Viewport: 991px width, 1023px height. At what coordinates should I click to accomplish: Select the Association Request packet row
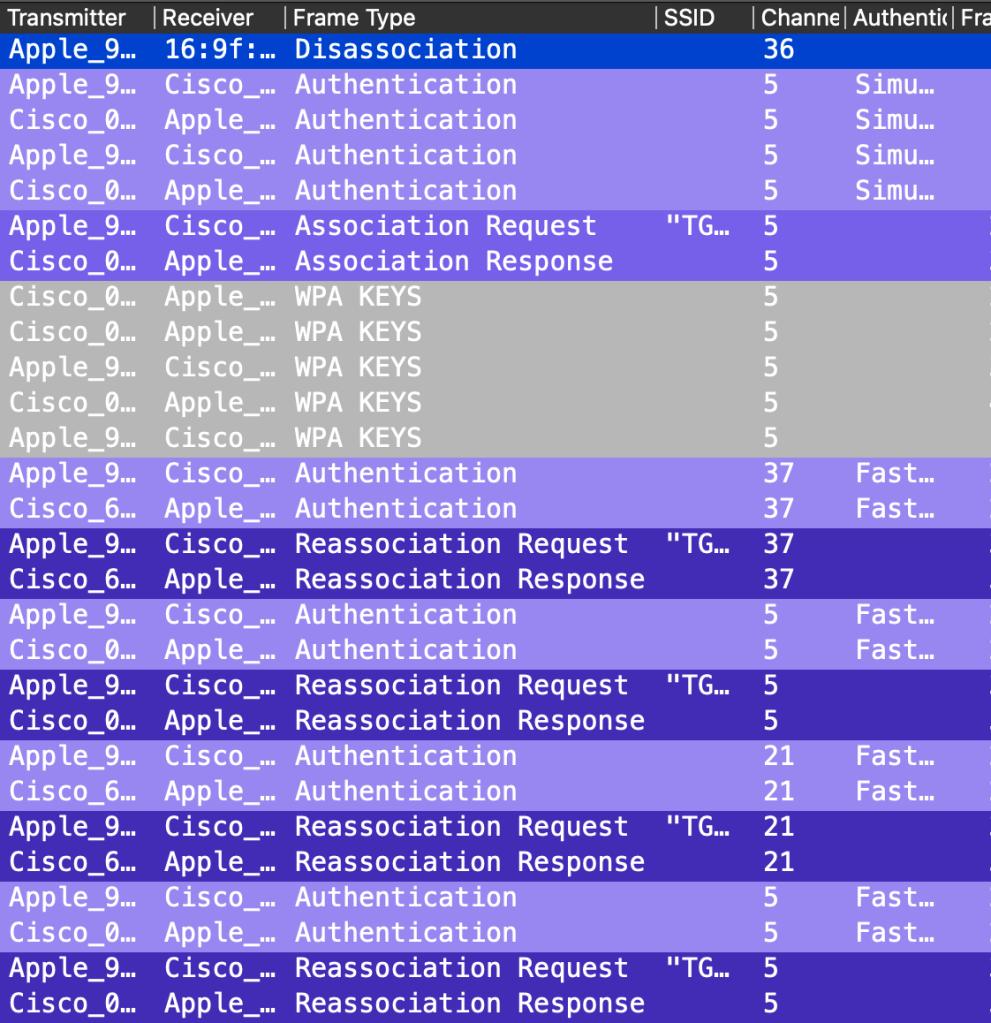click(445, 226)
